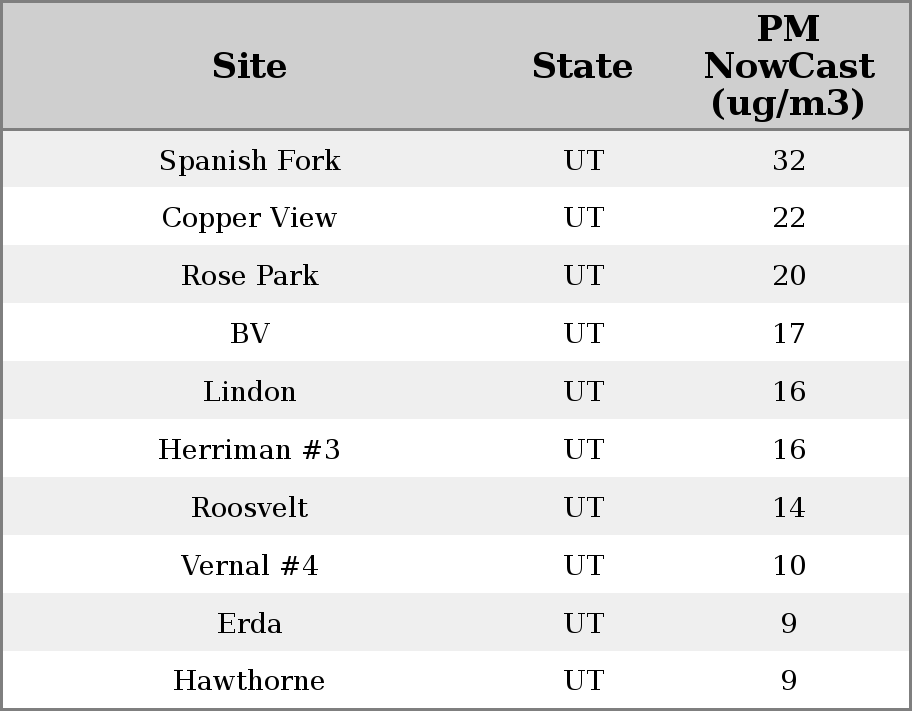The height and width of the screenshot is (711, 912).
Task: Select the Hawthorne site cell
Action: point(249,681)
